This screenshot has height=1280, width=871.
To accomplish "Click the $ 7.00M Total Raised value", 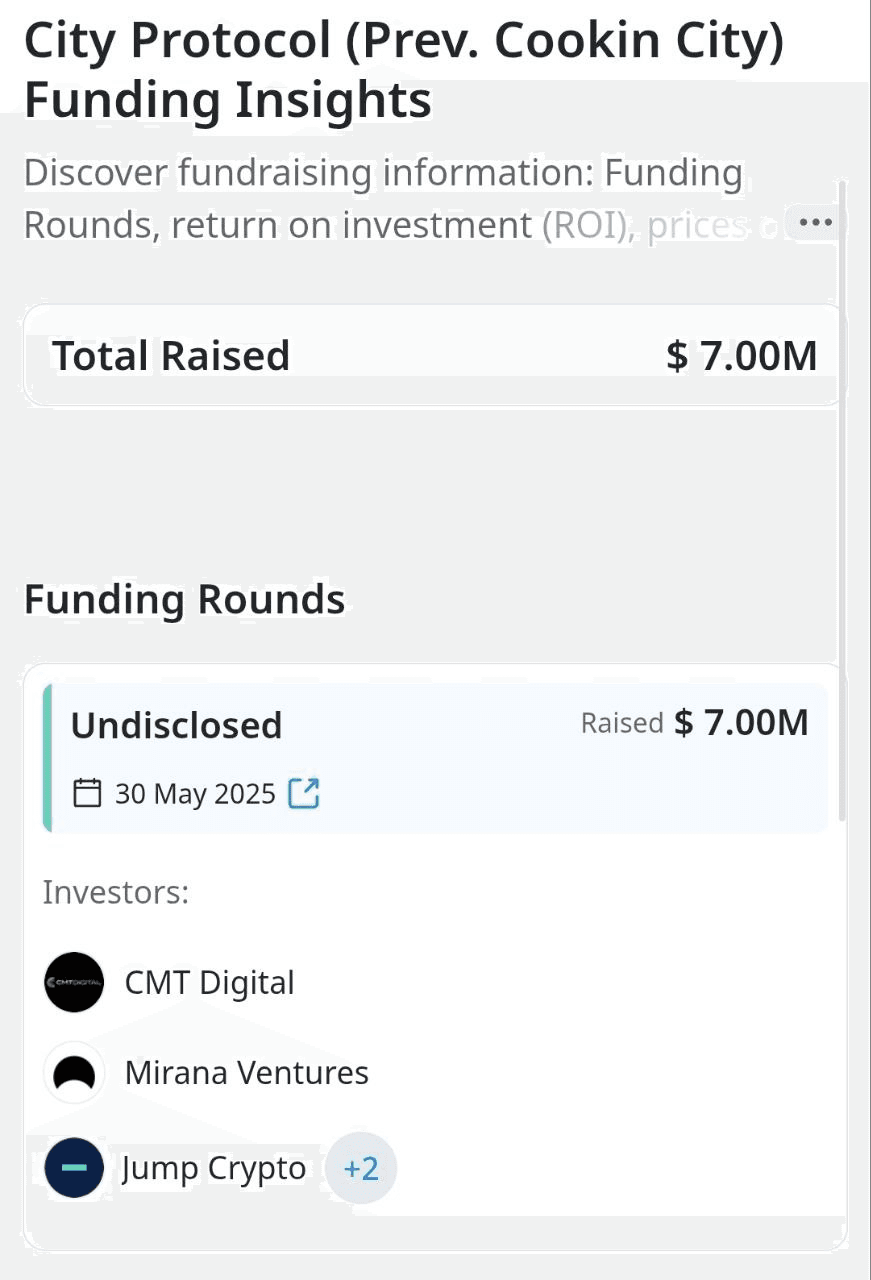I will (741, 356).
